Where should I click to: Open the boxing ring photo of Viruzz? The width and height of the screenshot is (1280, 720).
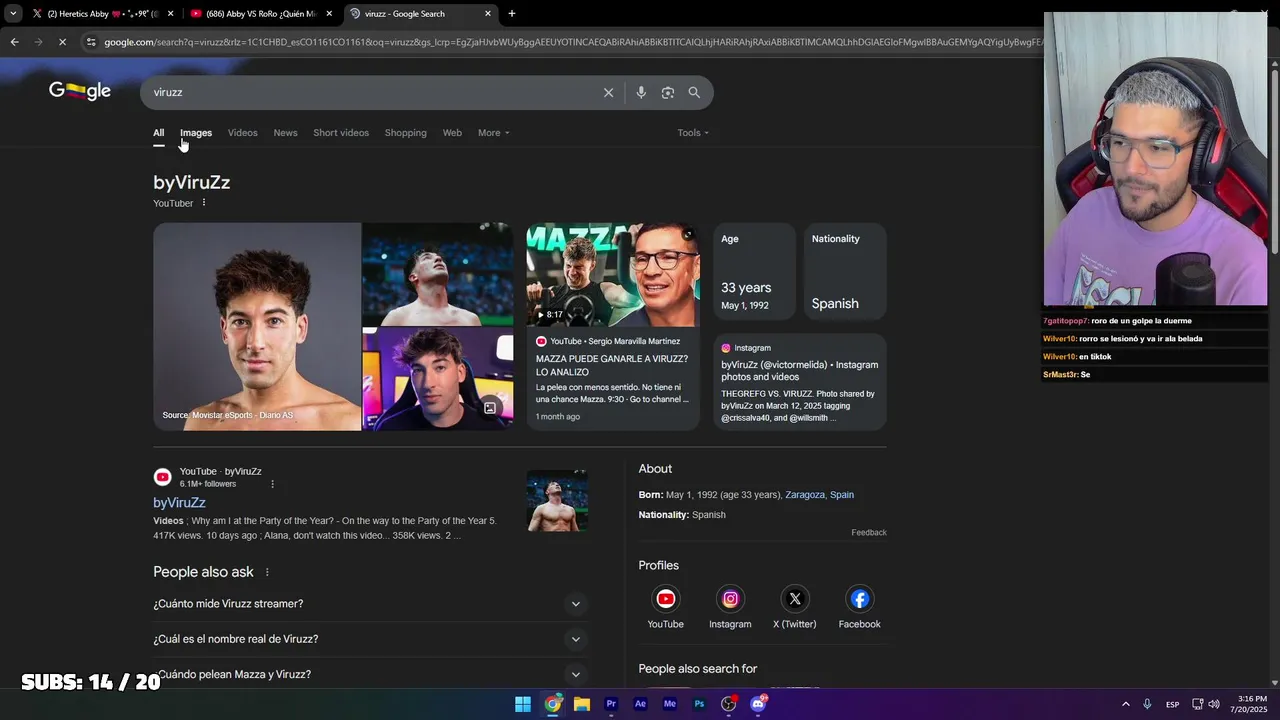point(438,274)
